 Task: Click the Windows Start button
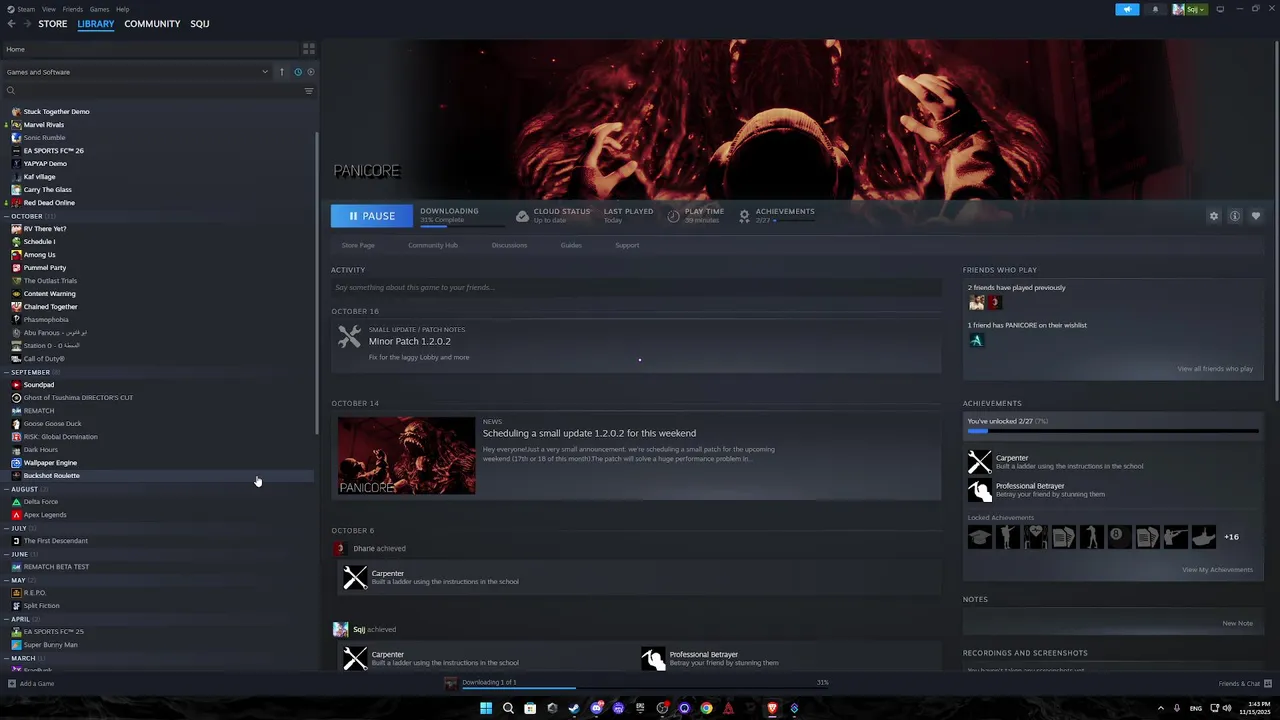[486, 709]
